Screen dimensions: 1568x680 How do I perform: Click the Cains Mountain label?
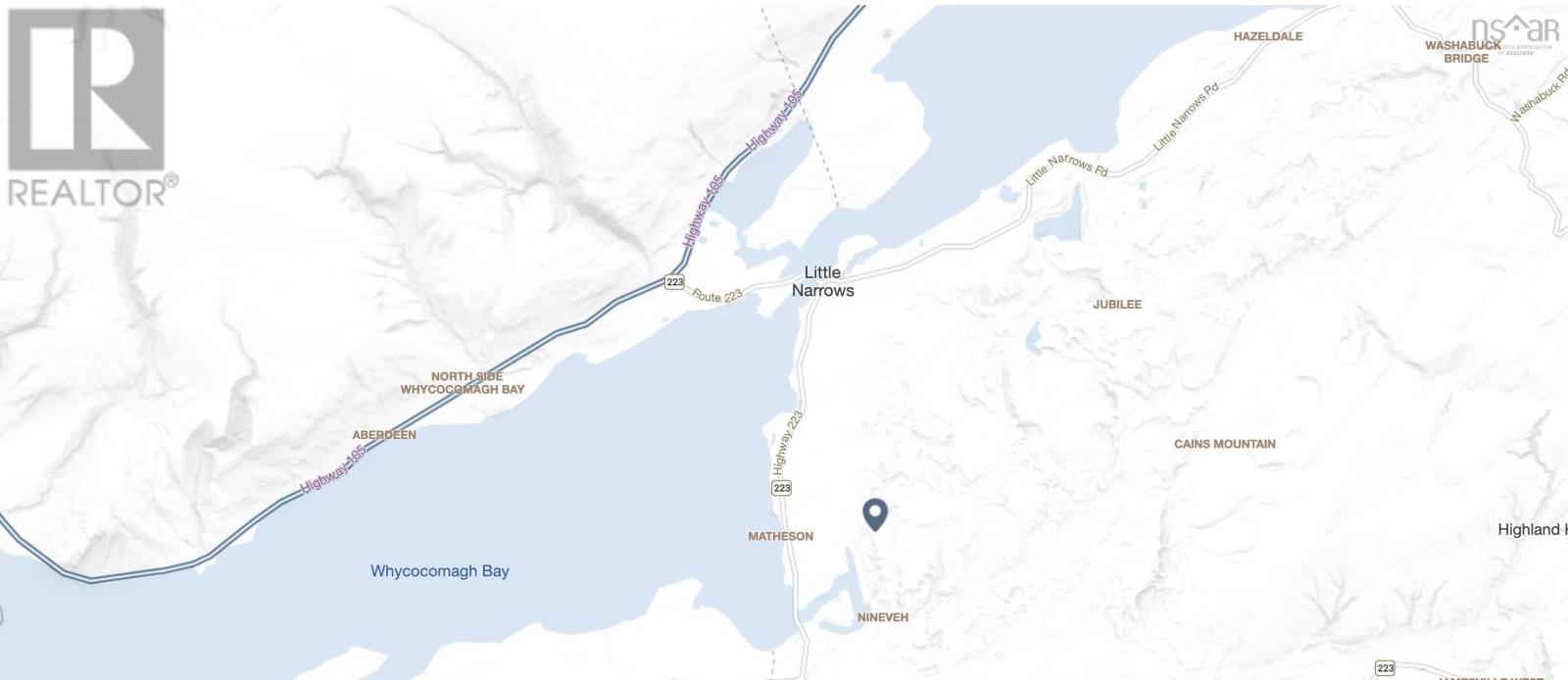pos(1225,444)
